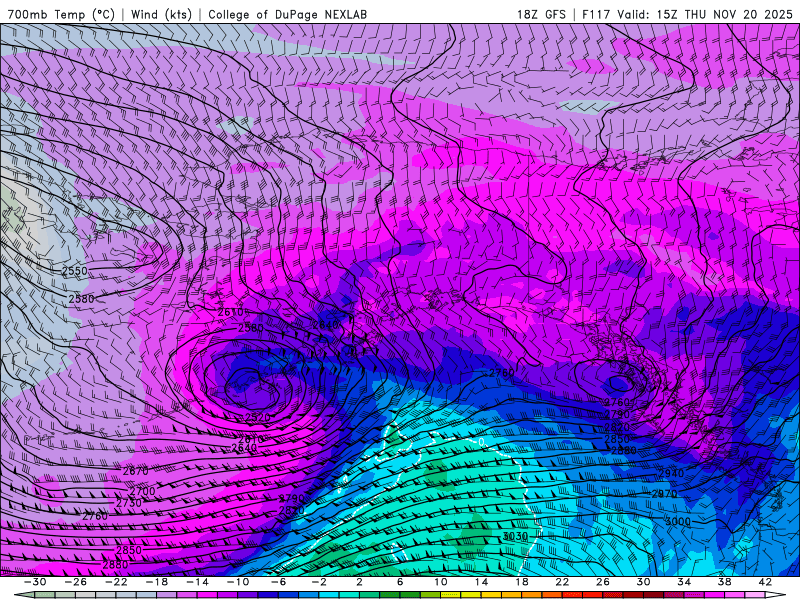Click the 10 color scale label
800x600 pixels.
click(441, 582)
